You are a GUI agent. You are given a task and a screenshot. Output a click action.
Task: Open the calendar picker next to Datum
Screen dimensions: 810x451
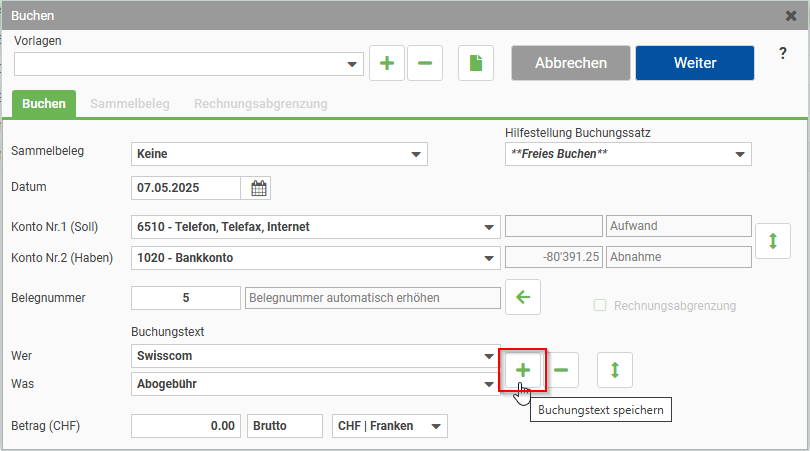[x=258, y=187]
